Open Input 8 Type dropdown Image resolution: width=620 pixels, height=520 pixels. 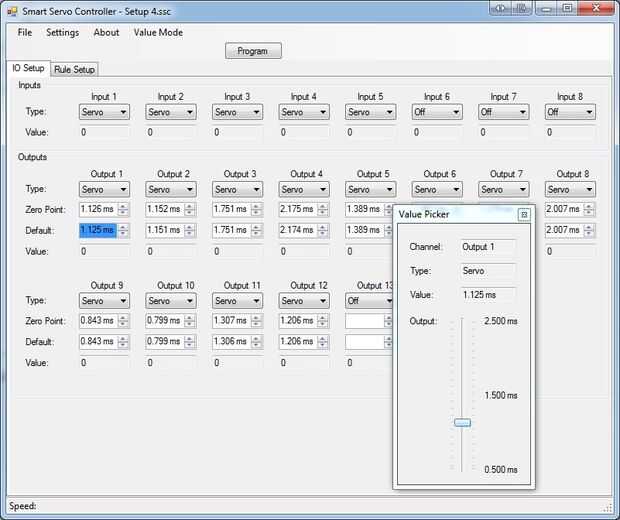click(x=570, y=112)
